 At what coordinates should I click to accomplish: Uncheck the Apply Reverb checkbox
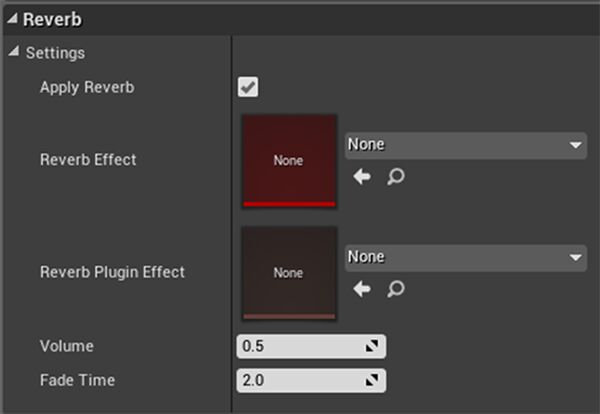click(x=248, y=87)
